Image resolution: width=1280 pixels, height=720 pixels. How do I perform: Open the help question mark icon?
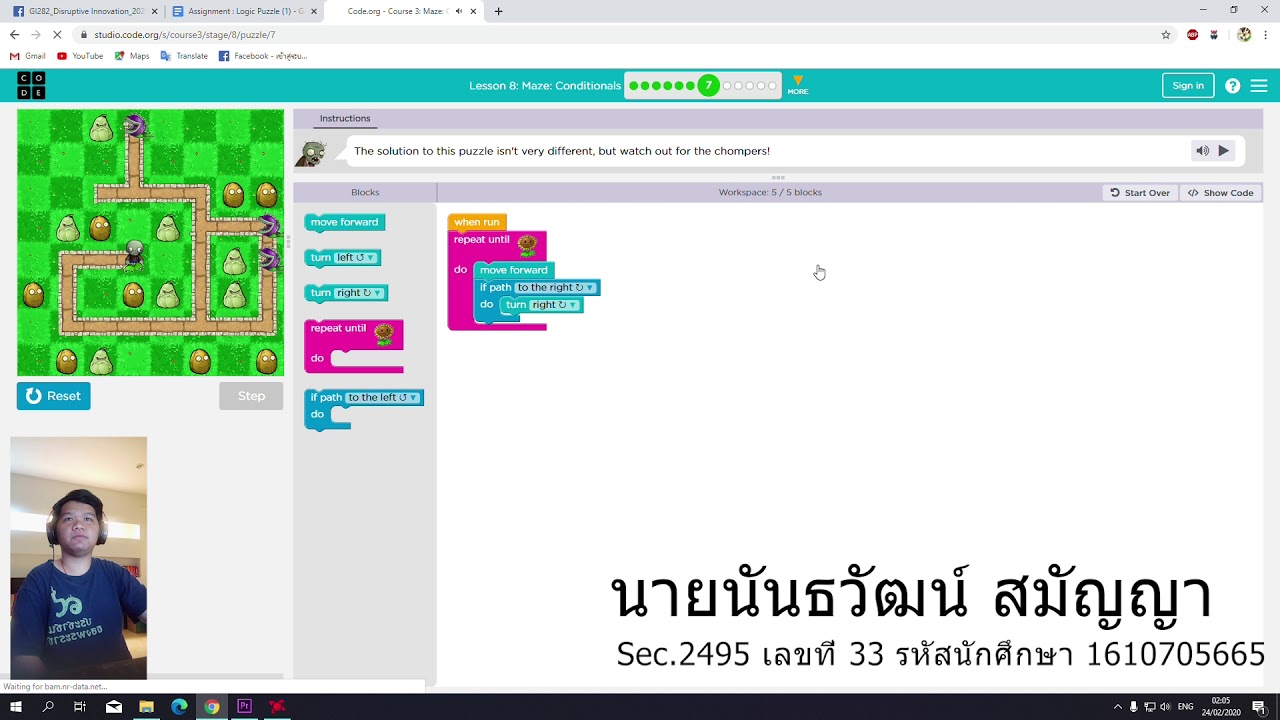point(1232,86)
